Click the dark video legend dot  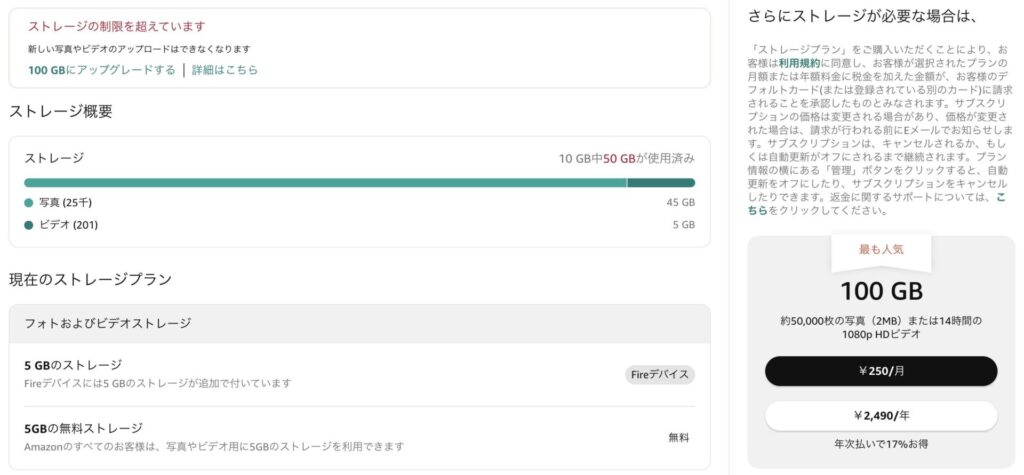pyautogui.click(x=28, y=225)
